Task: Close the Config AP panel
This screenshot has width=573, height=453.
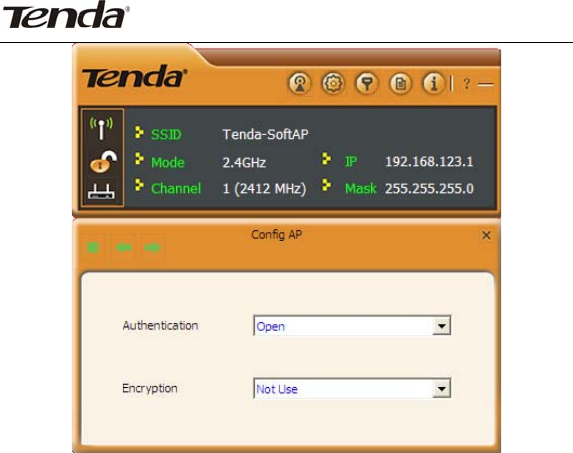Action: pyautogui.click(x=486, y=235)
